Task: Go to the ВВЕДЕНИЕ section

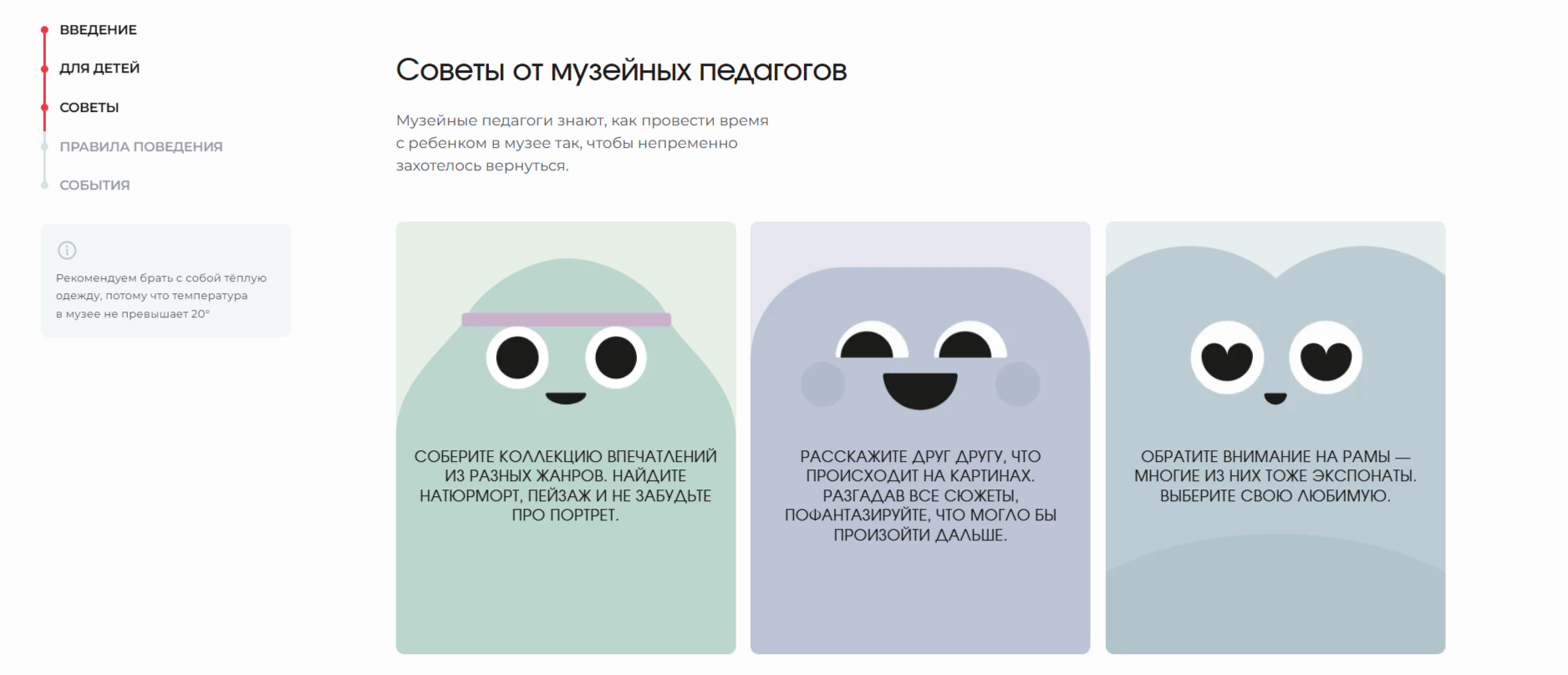Action: pos(98,30)
